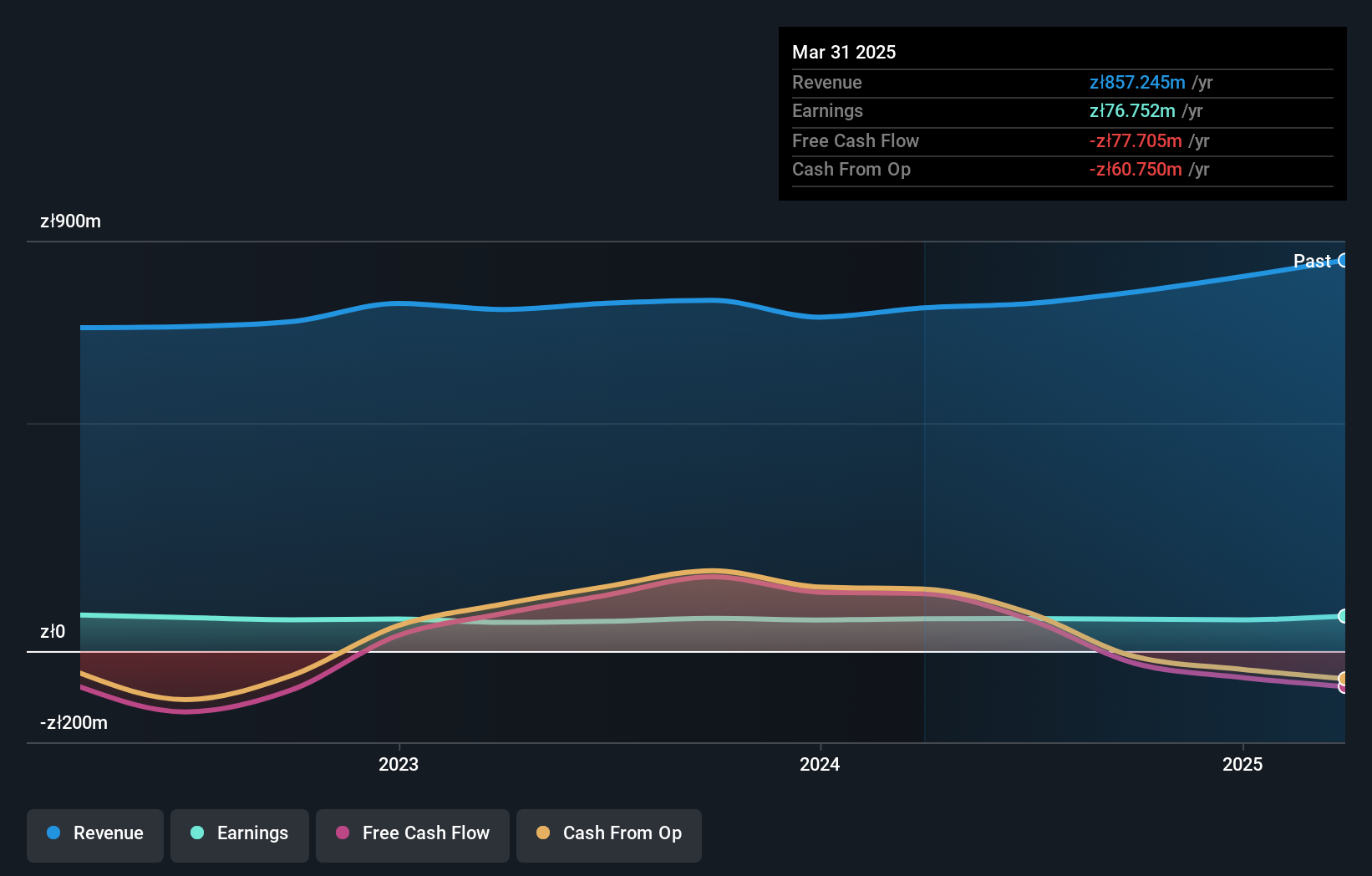Click the zł76.752m earnings value
Screen dimensions: 1372x876
tap(1132, 110)
